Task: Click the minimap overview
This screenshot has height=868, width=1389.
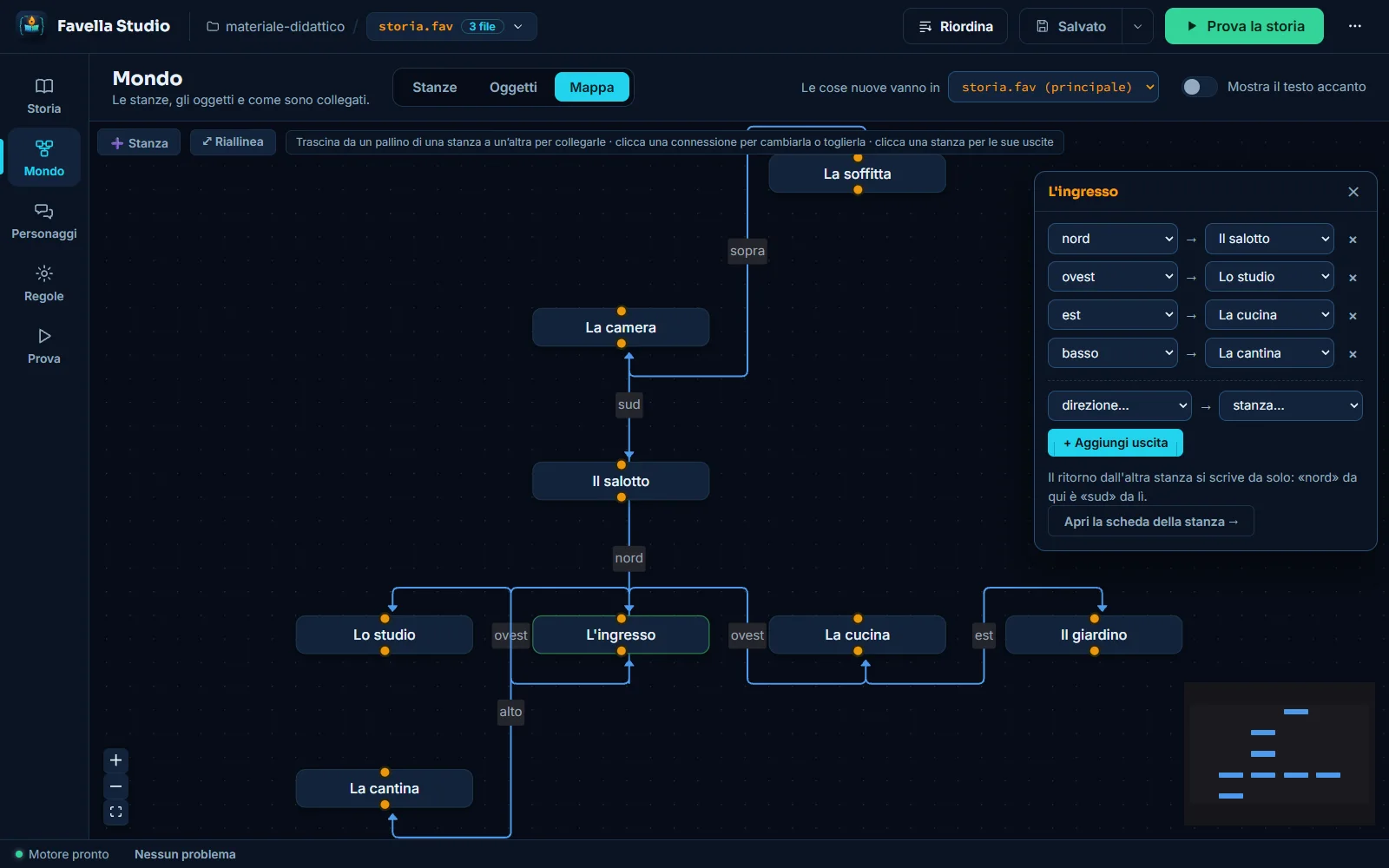Action: [x=1280, y=753]
